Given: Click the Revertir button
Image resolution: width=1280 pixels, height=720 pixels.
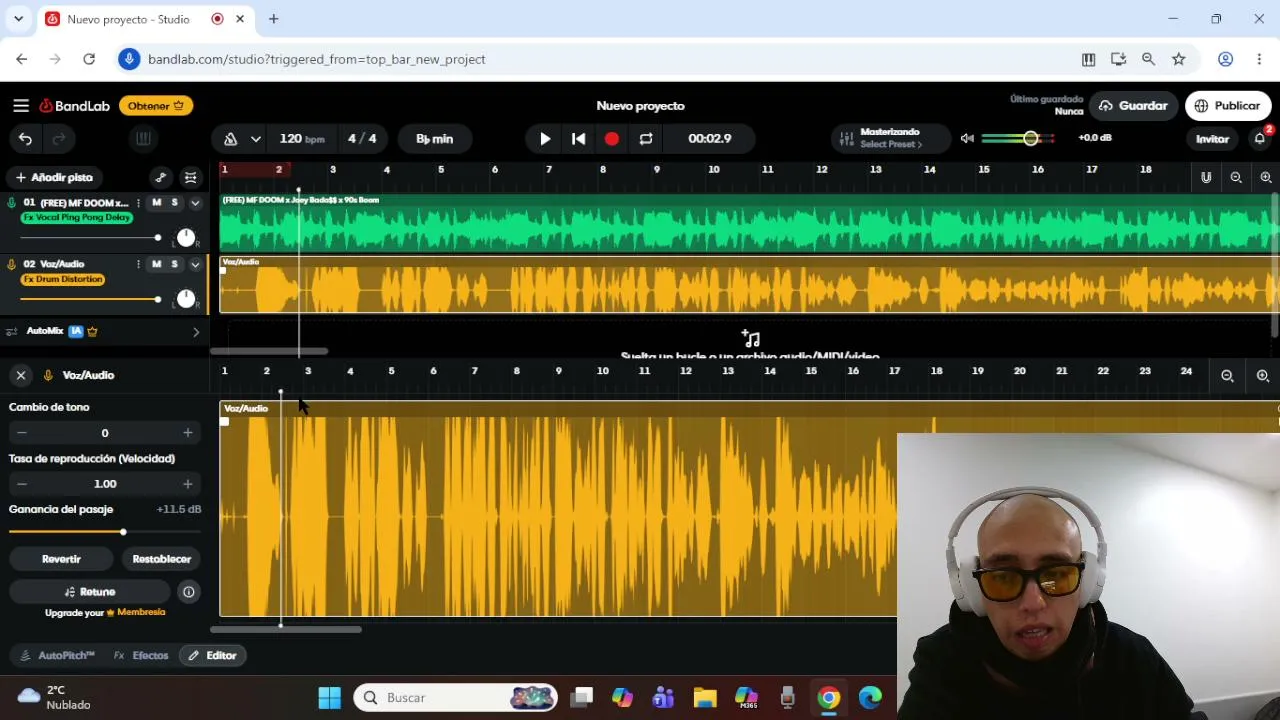Looking at the screenshot, I should point(61,559).
